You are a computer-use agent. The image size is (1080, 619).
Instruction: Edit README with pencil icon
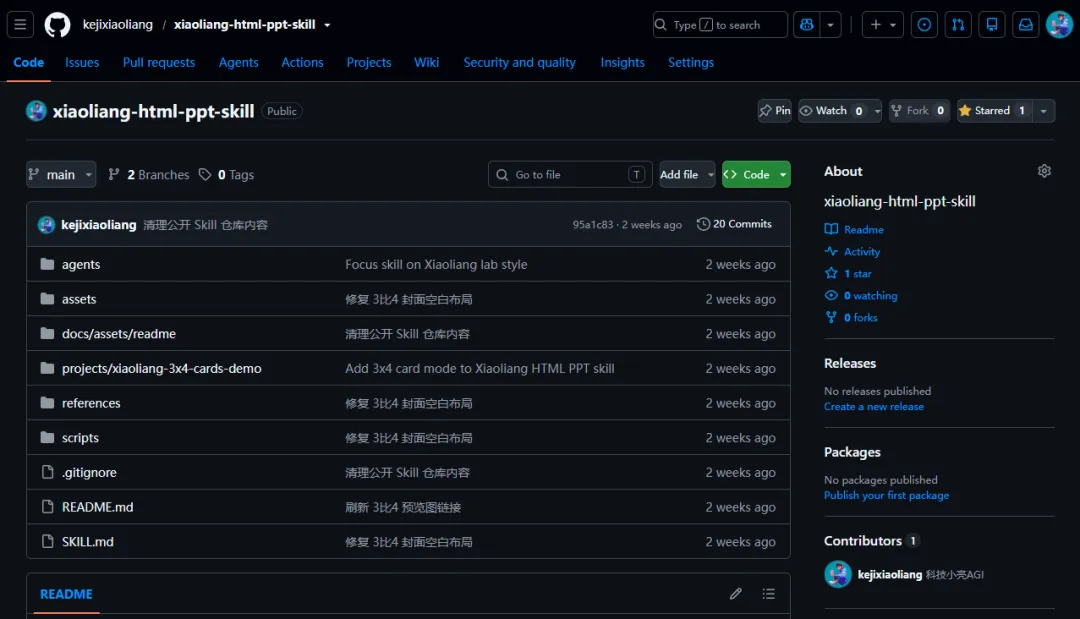coord(736,594)
